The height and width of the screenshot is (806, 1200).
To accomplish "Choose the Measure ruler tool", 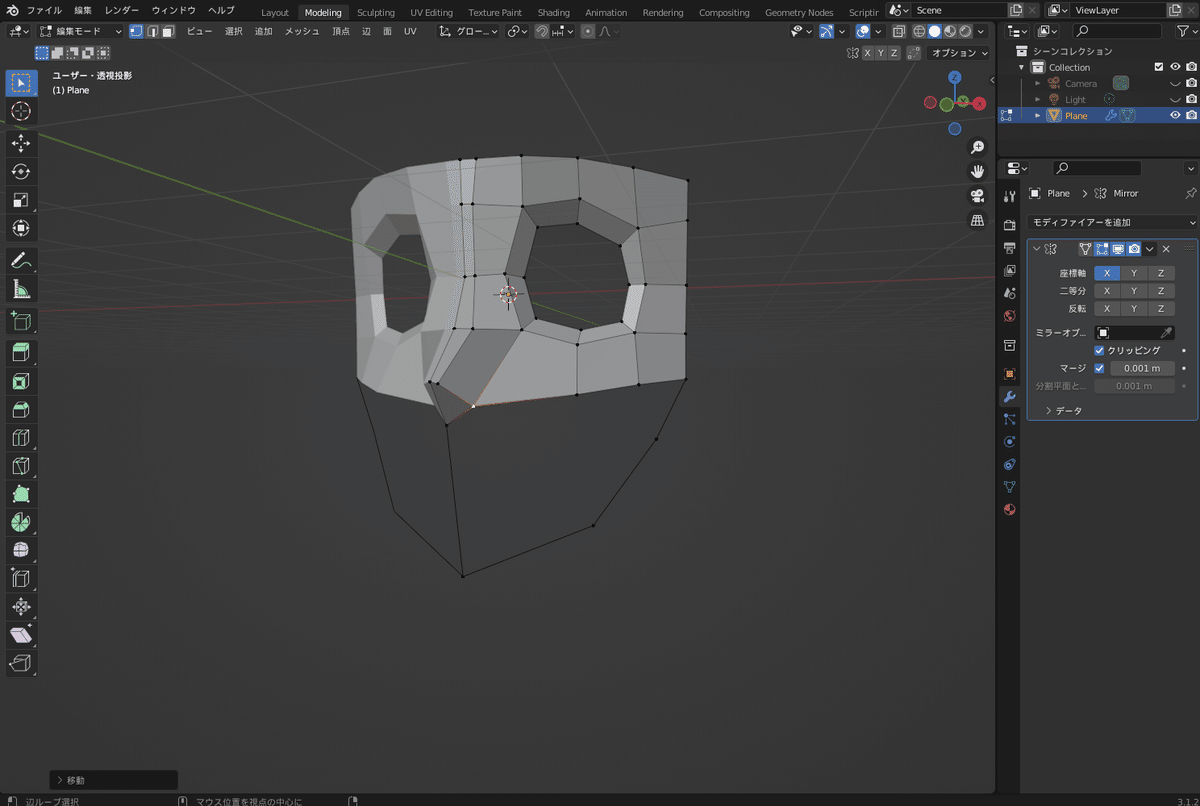I will pos(21,290).
